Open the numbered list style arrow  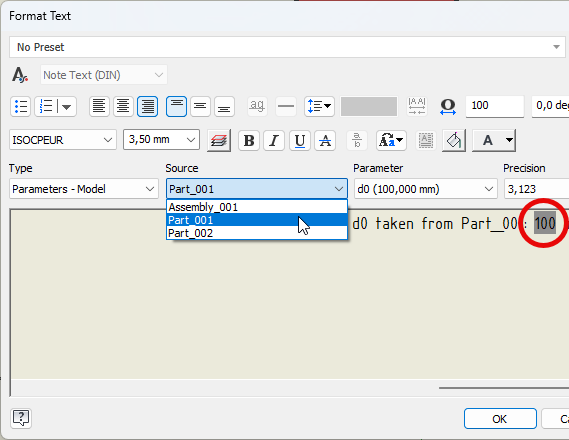67,107
